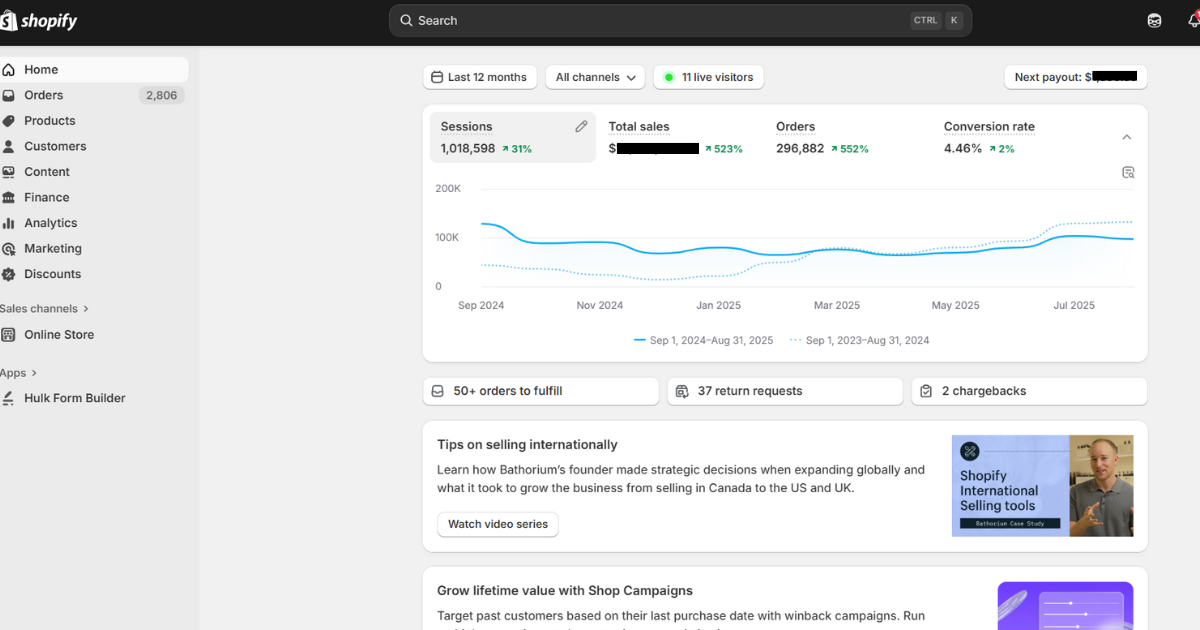
Task: Click the Customers person icon in the sidebar
Action: pos(9,147)
